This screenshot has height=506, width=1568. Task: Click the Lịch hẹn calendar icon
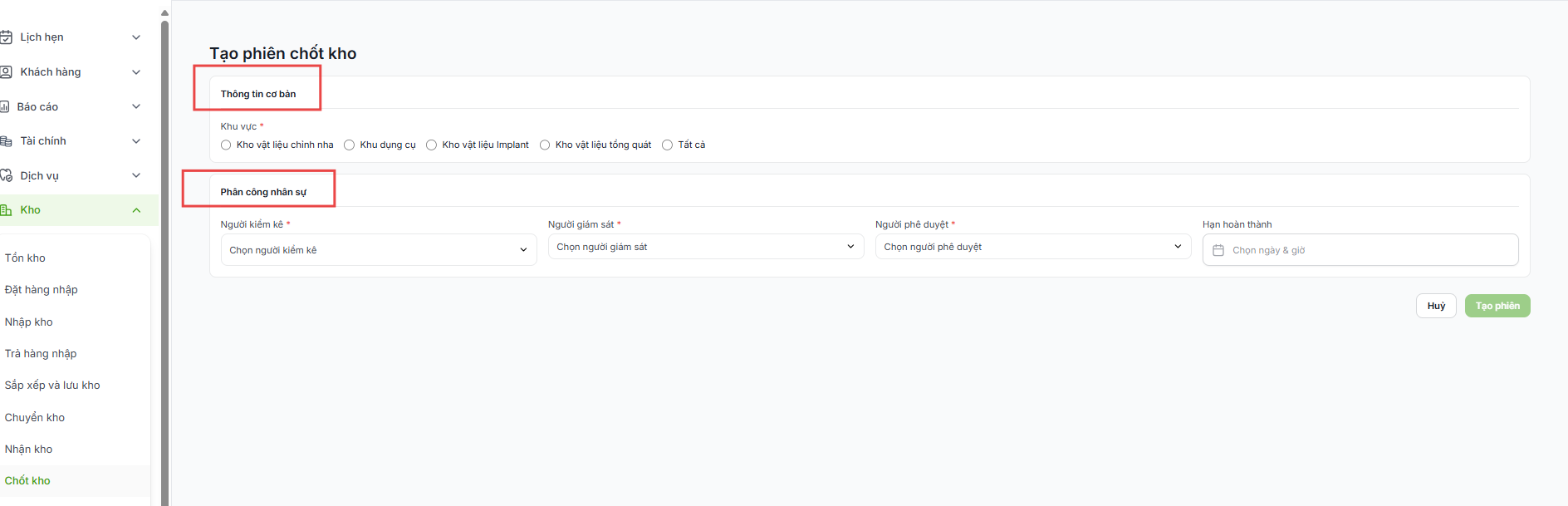tap(6, 37)
